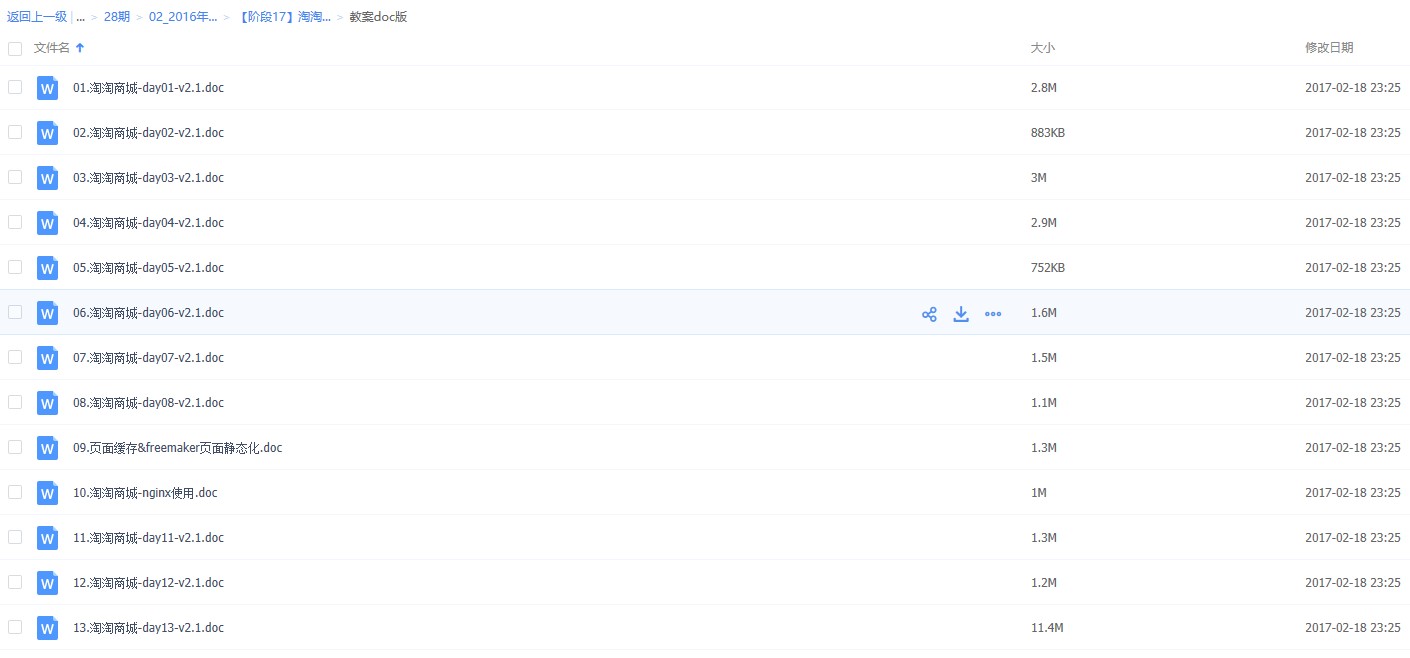The image size is (1410, 658).
Task: Open file 13.淘淘商城-day13-v2.1.doc
Action: click(x=148, y=628)
